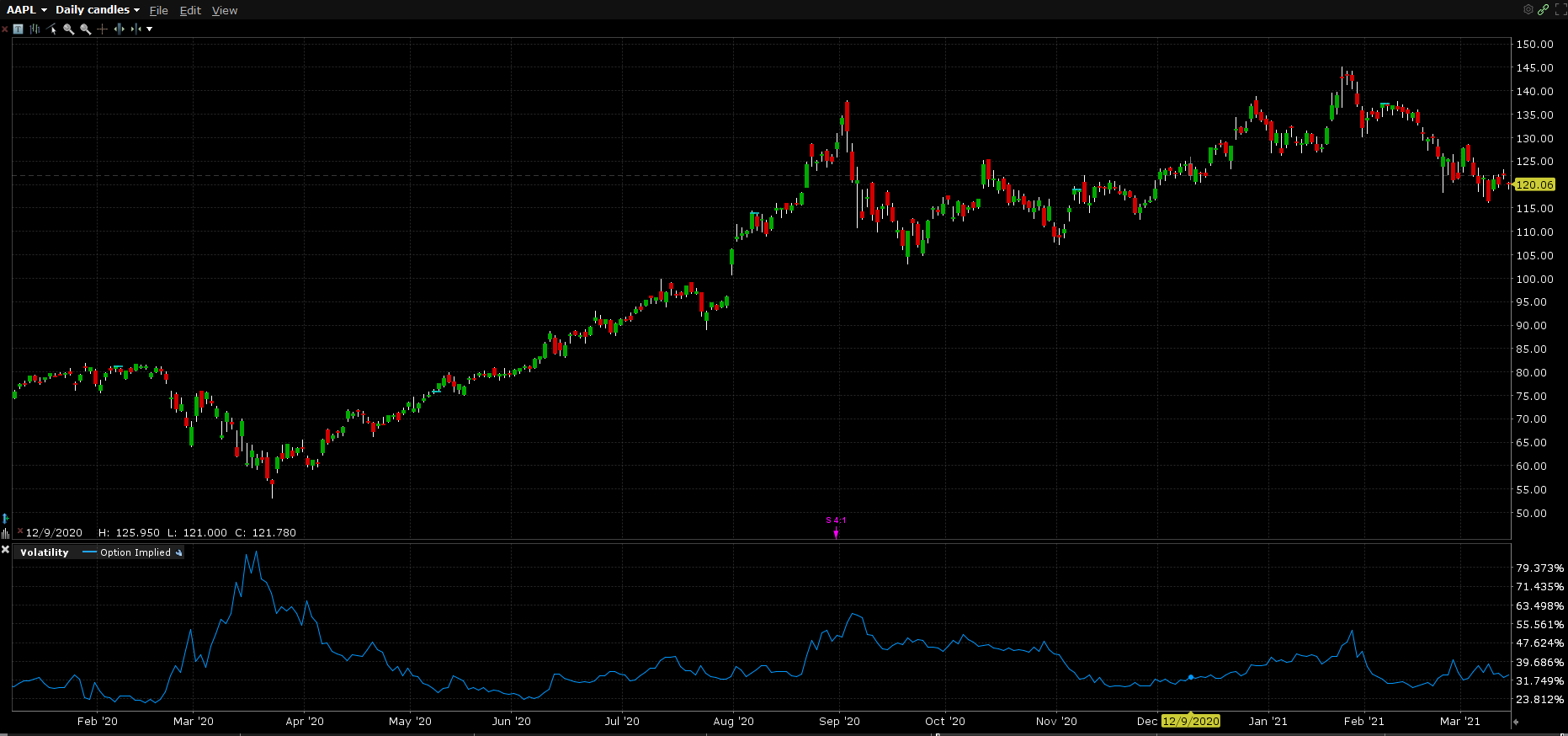Screen dimensions: 1568x736
Task: Open chart settings gear icon
Action: [1528, 9]
